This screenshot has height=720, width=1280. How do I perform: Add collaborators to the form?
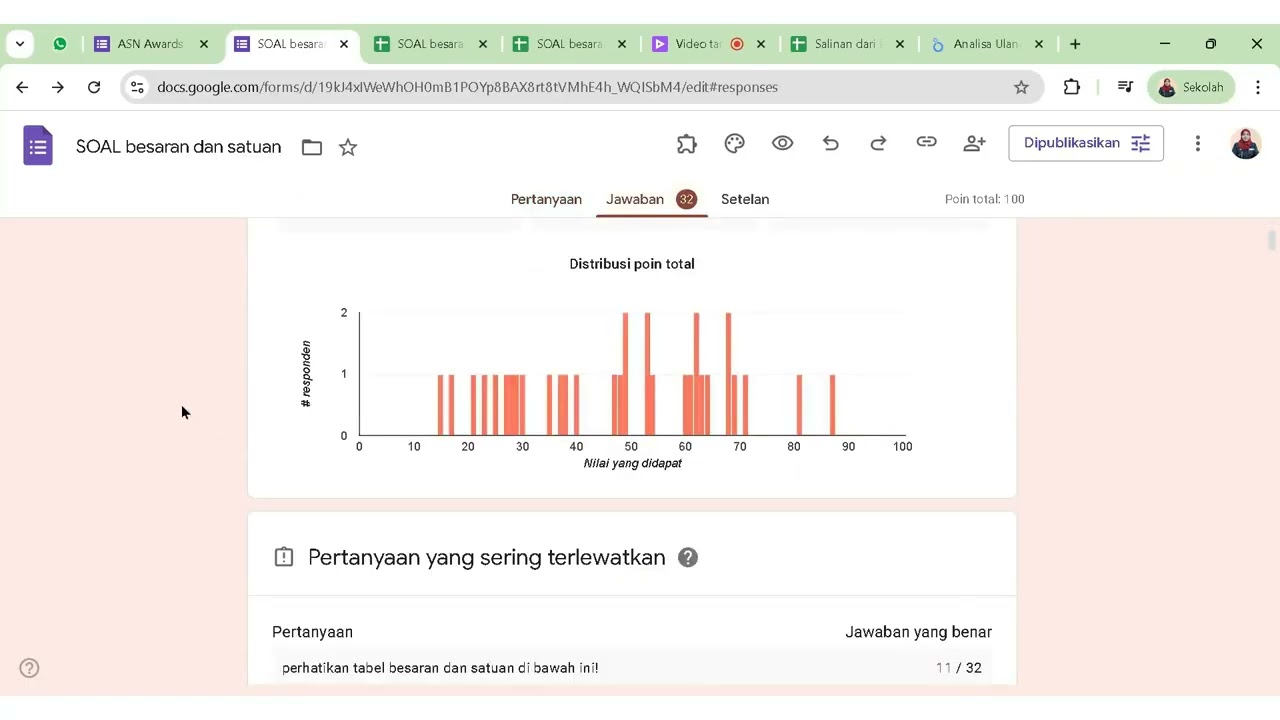coord(974,143)
